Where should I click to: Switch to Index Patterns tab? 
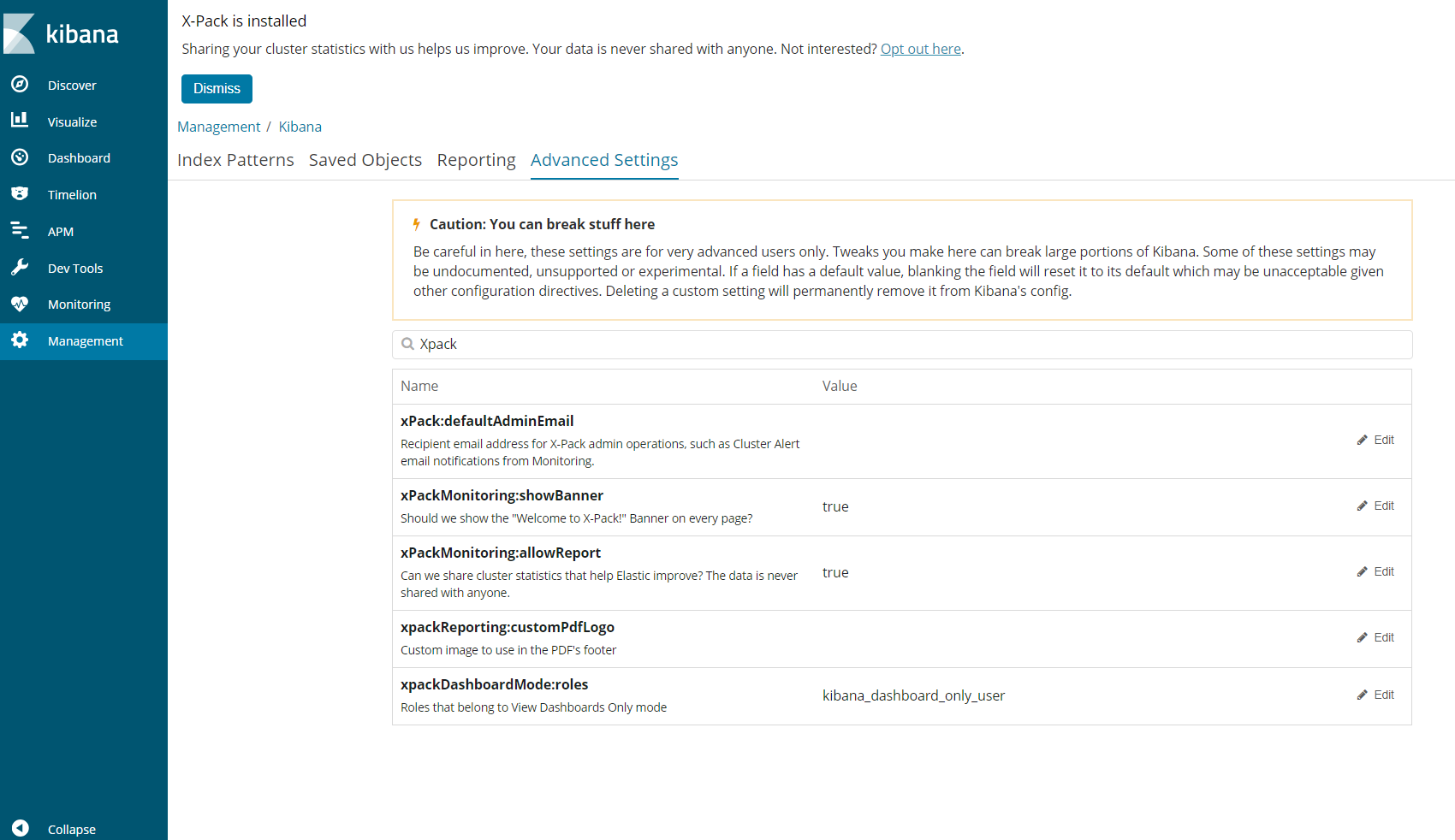click(x=235, y=160)
